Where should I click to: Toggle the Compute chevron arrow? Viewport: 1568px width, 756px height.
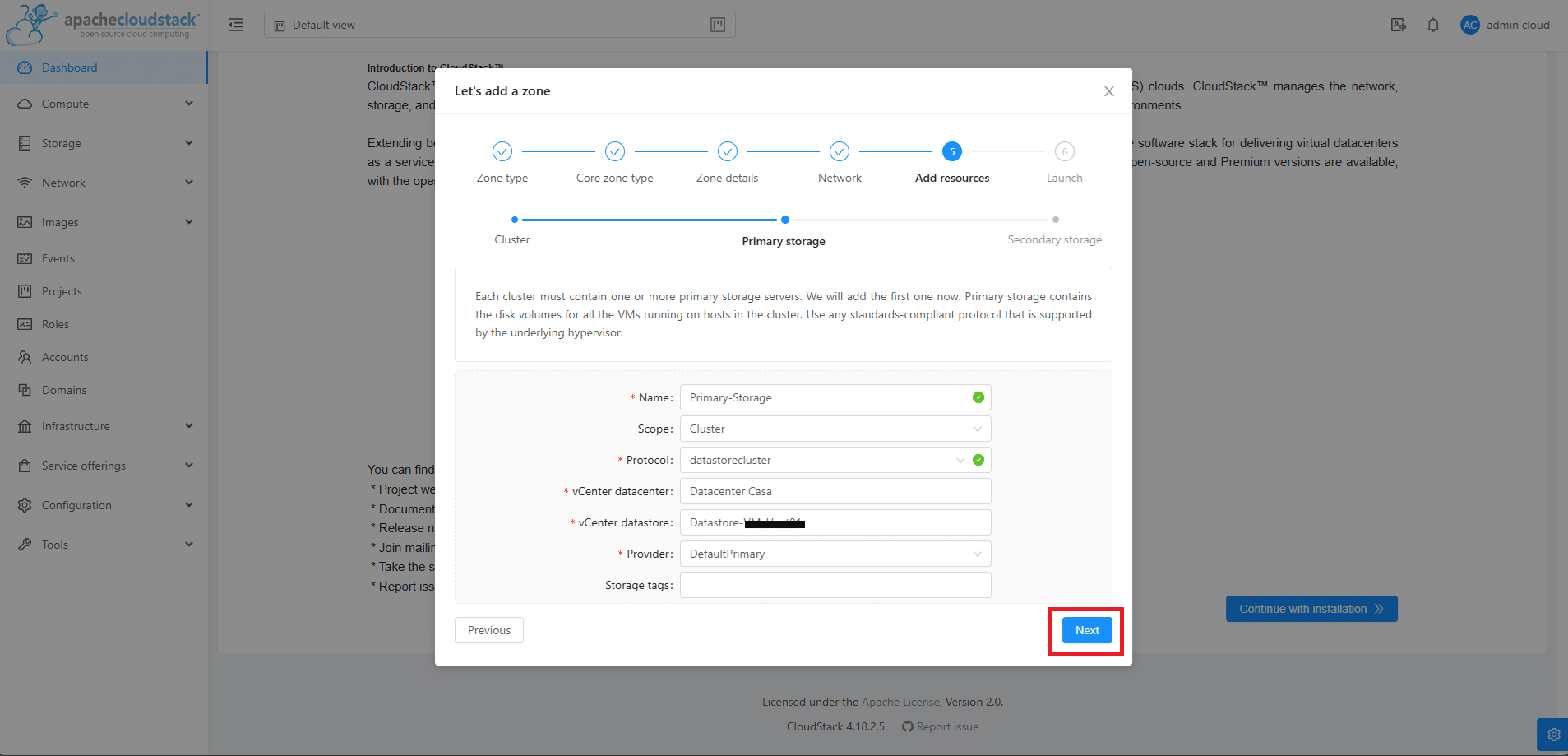click(189, 104)
